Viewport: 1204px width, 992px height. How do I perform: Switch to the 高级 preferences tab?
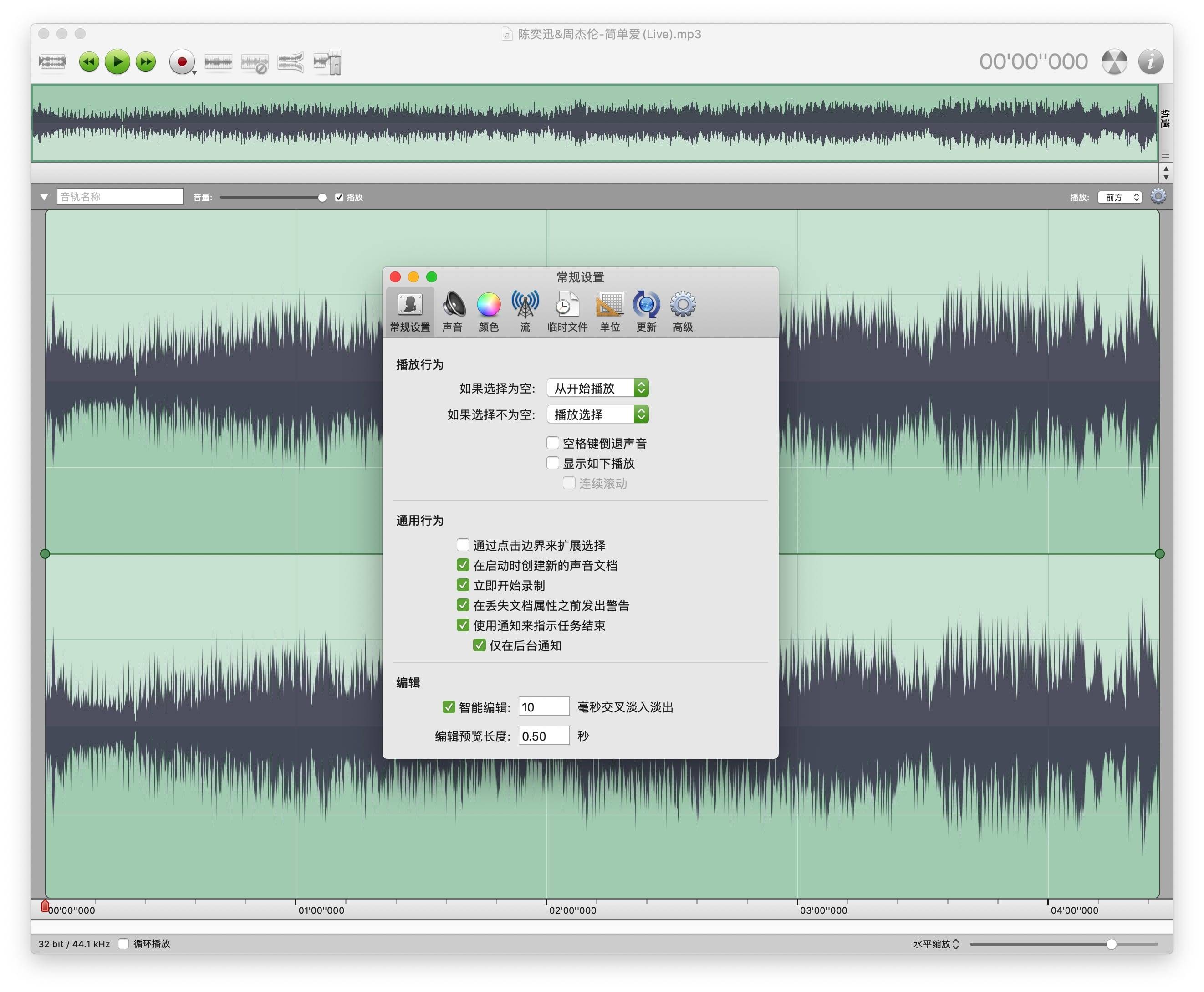click(x=683, y=312)
